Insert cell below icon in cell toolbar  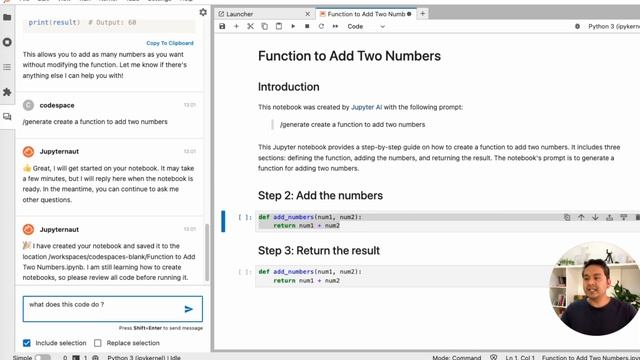(x=624, y=217)
